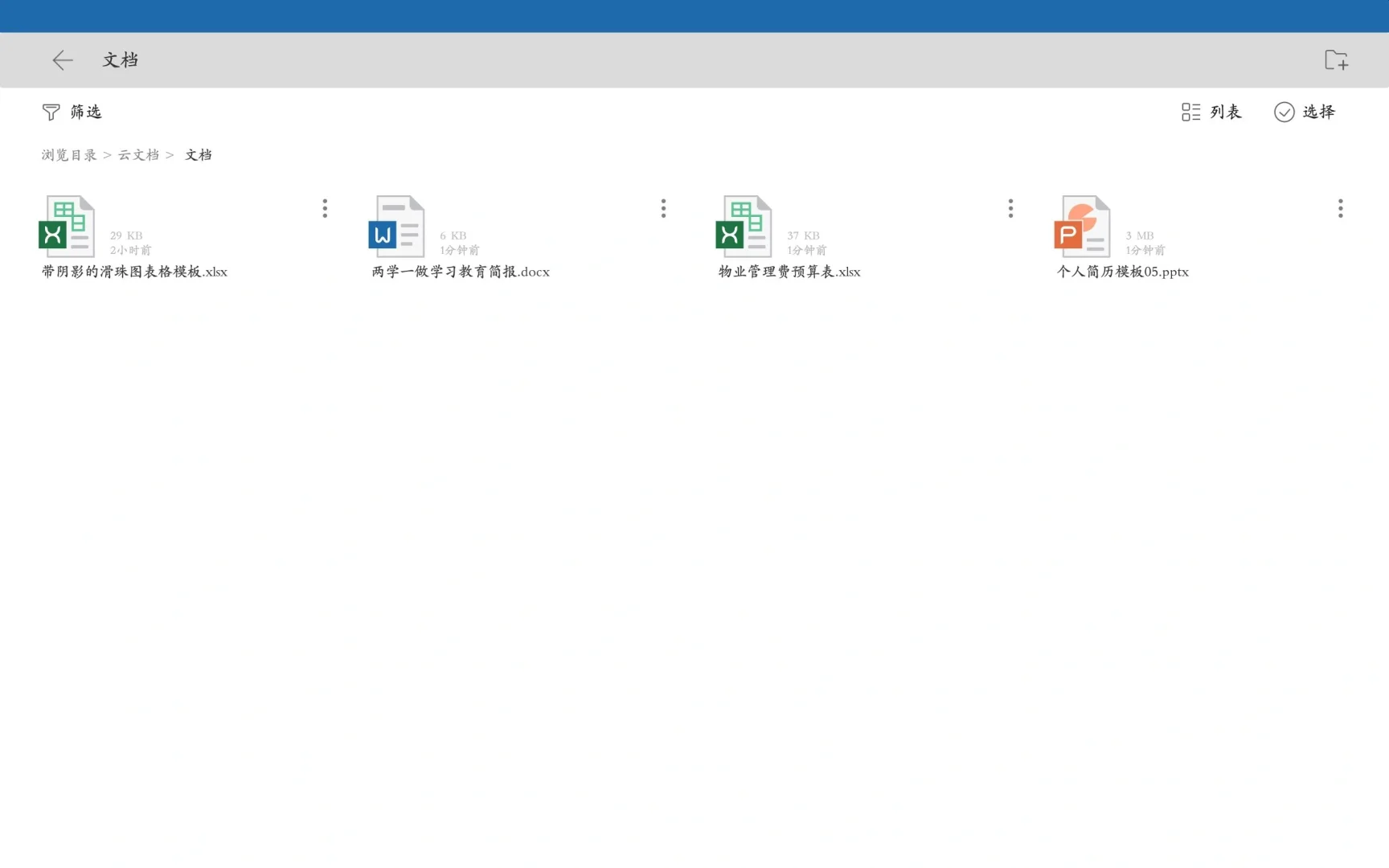This screenshot has height=868, width=1389.
Task: Click the back arrow to leave 文档
Action: click(x=62, y=59)
